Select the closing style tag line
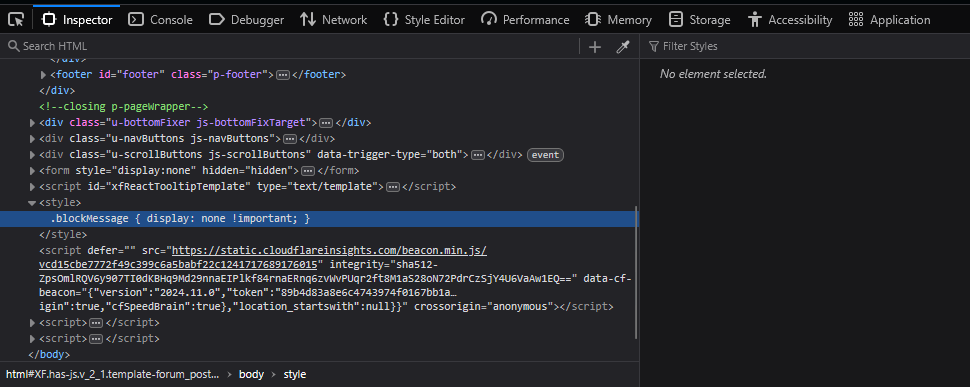 [63, 234]
